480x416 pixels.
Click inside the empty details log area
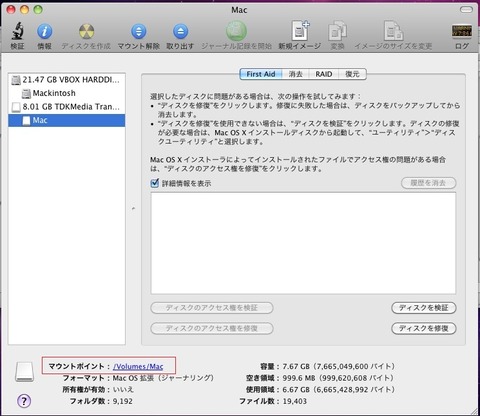(303, 243)
